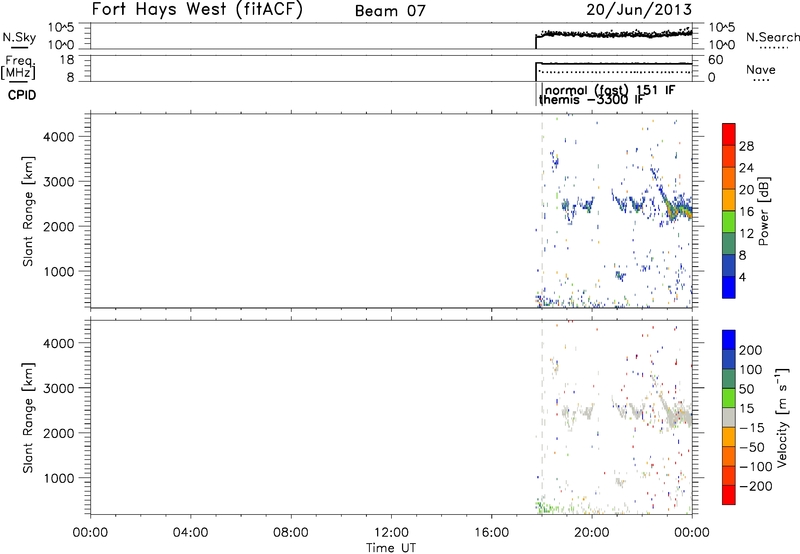Screen dimensions: 800x554
Task: Click the '16:00' time tick label
Action: tap(491, 533)
